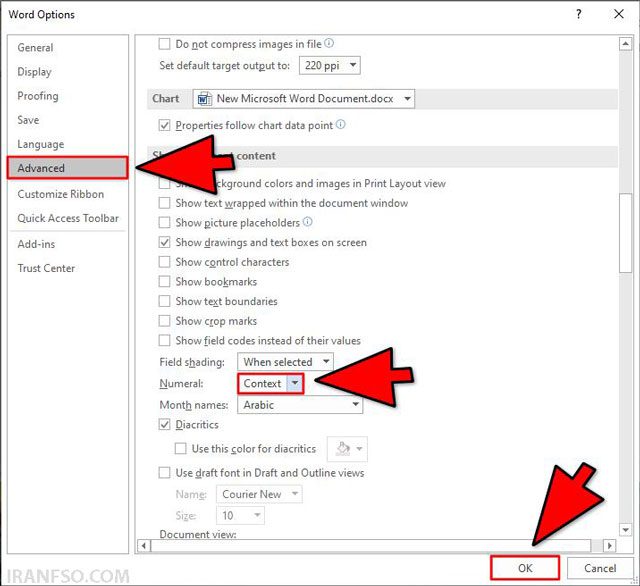The height and width of the screenshot is (586, 640).
Task: Click info icon next to Show picture placeholders
Action: point(308,222)
